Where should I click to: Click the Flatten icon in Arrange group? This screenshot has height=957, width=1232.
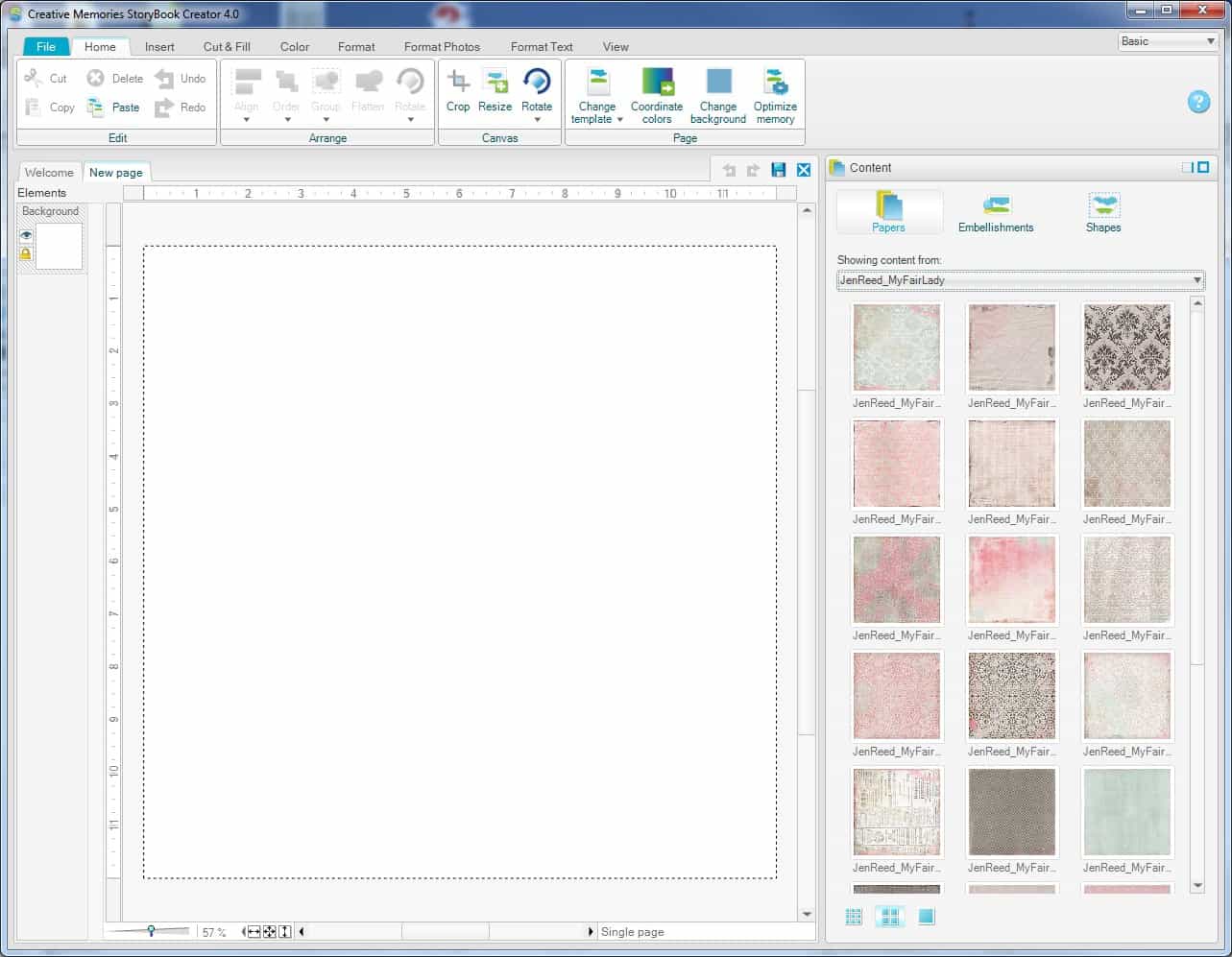pos(368,81)
